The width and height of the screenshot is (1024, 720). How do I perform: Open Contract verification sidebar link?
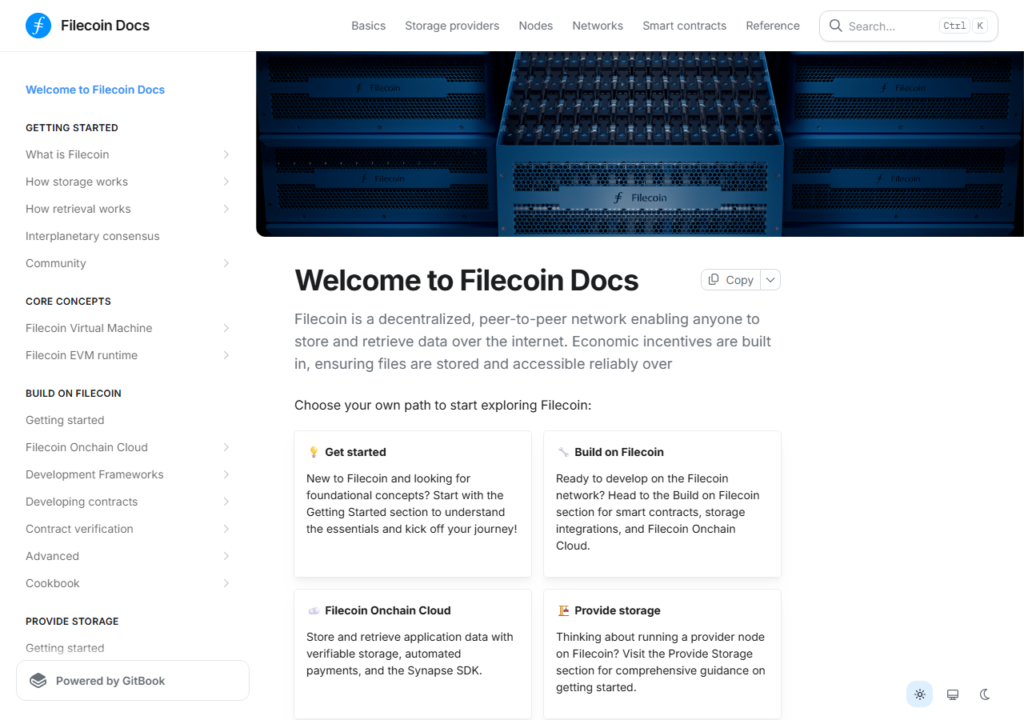79,529
